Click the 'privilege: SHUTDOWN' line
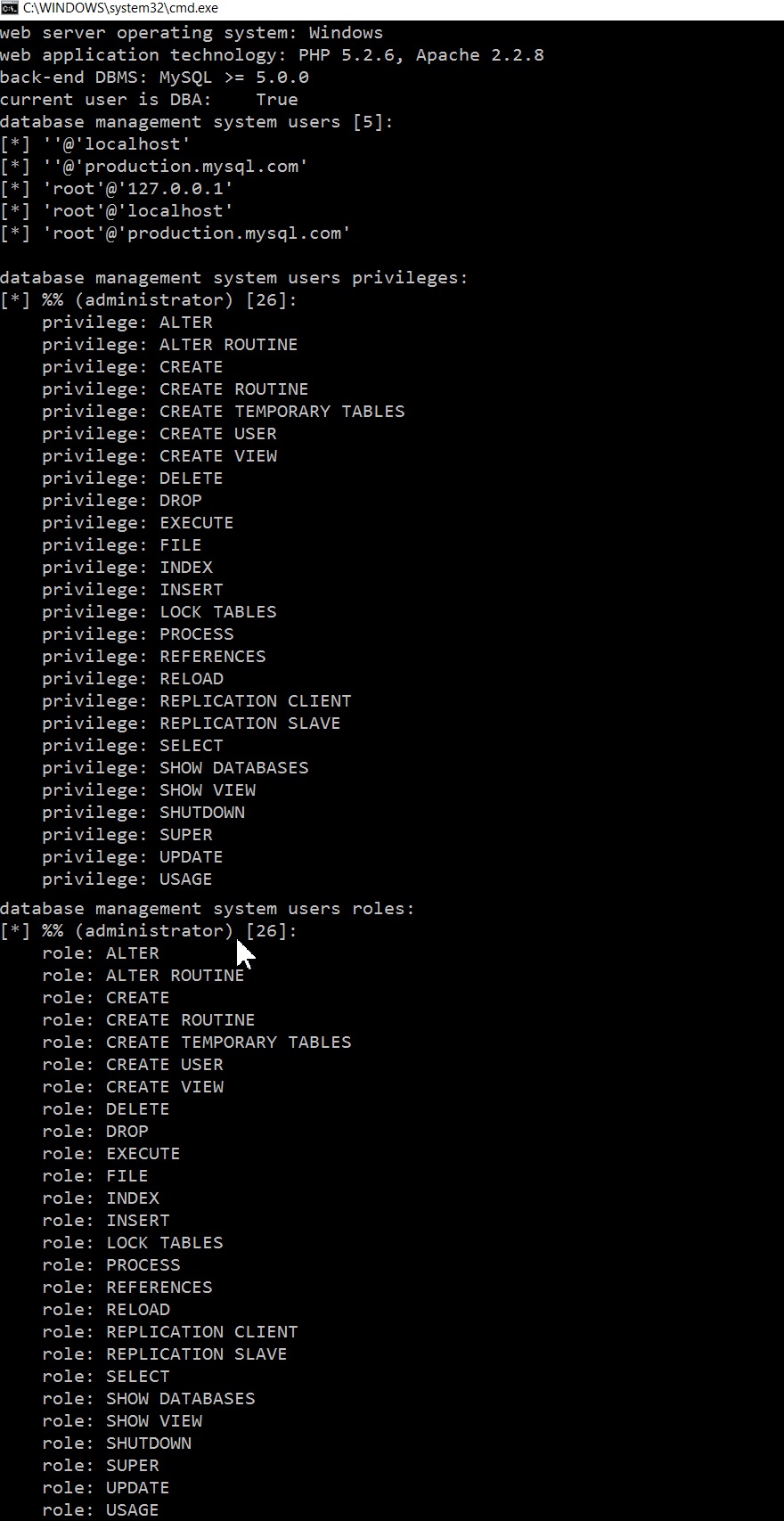 [x=143, y=813]
